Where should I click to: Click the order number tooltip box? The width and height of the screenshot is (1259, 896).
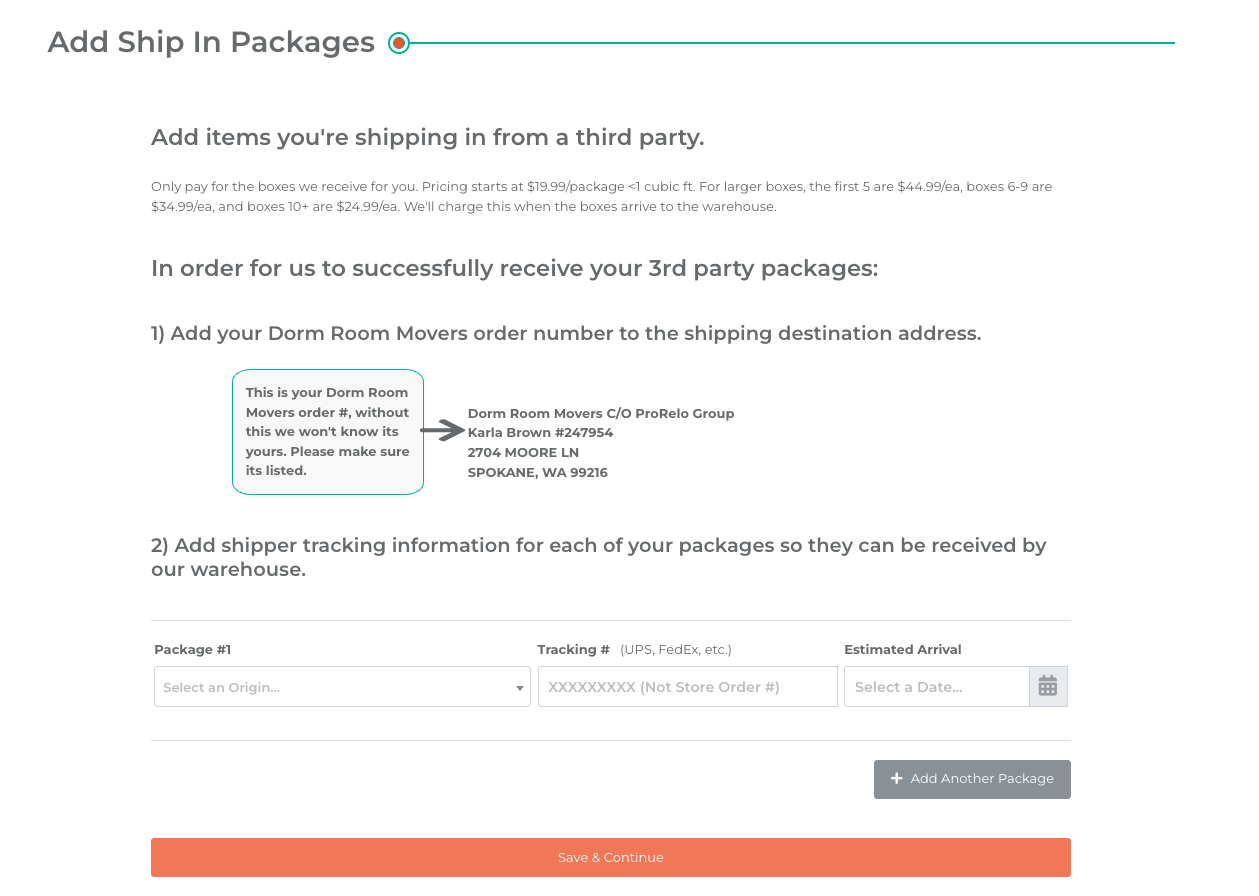click(x=328, y=432)
